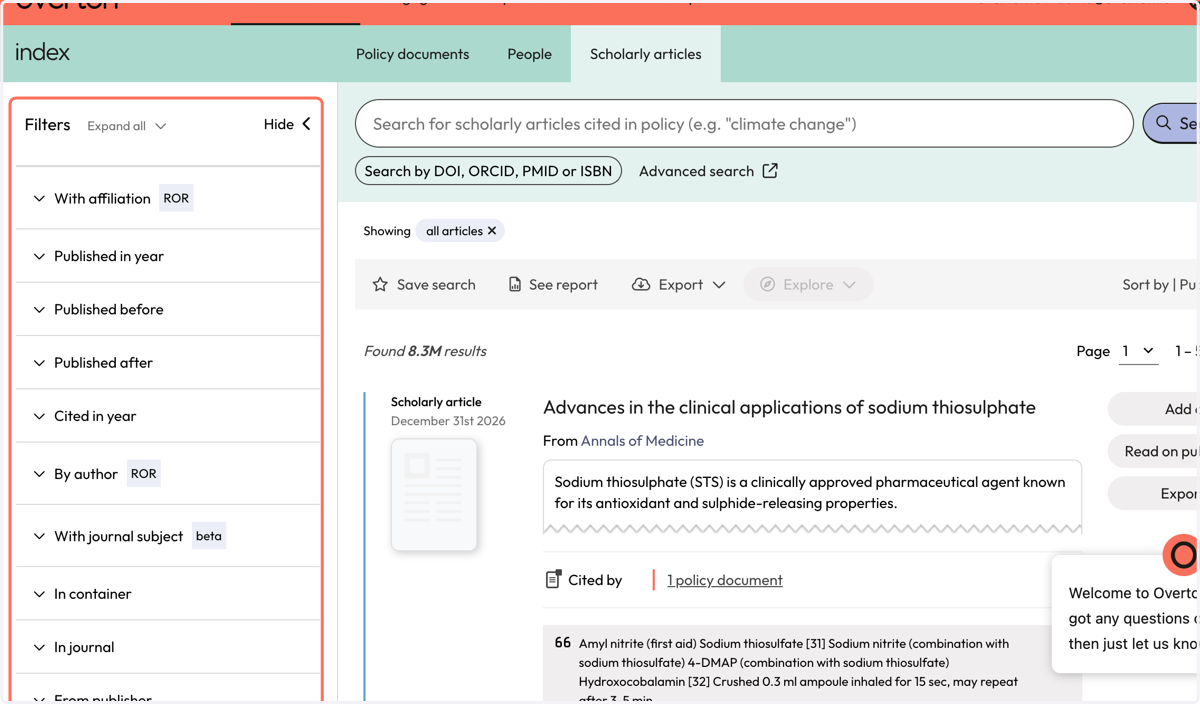Open the Advanced search link
The image size is (1200, 704).
tap(708, 171)
